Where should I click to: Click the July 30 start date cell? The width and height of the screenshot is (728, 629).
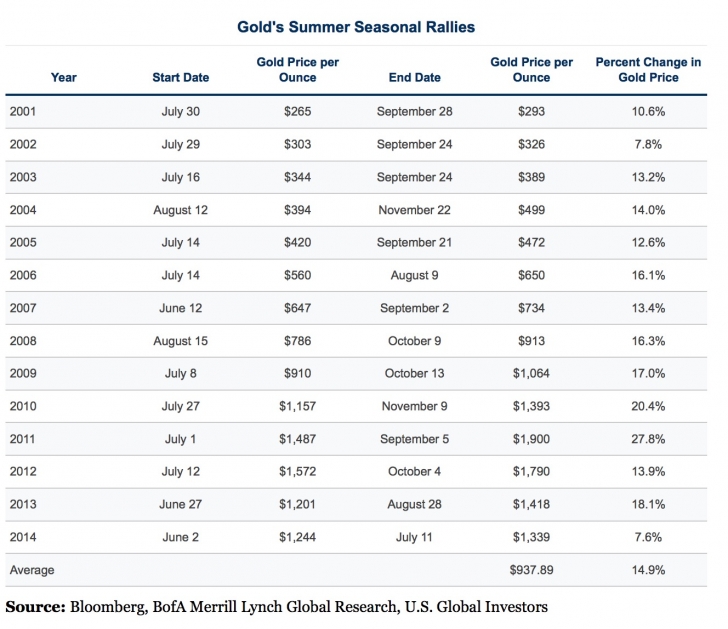[180, 111]
